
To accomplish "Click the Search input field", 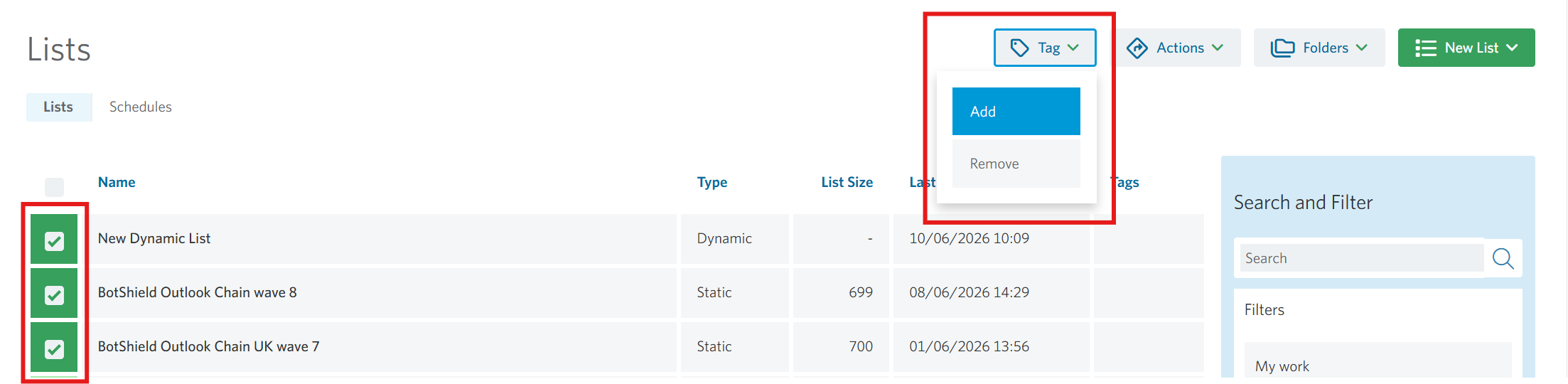I will [1362, 258].
